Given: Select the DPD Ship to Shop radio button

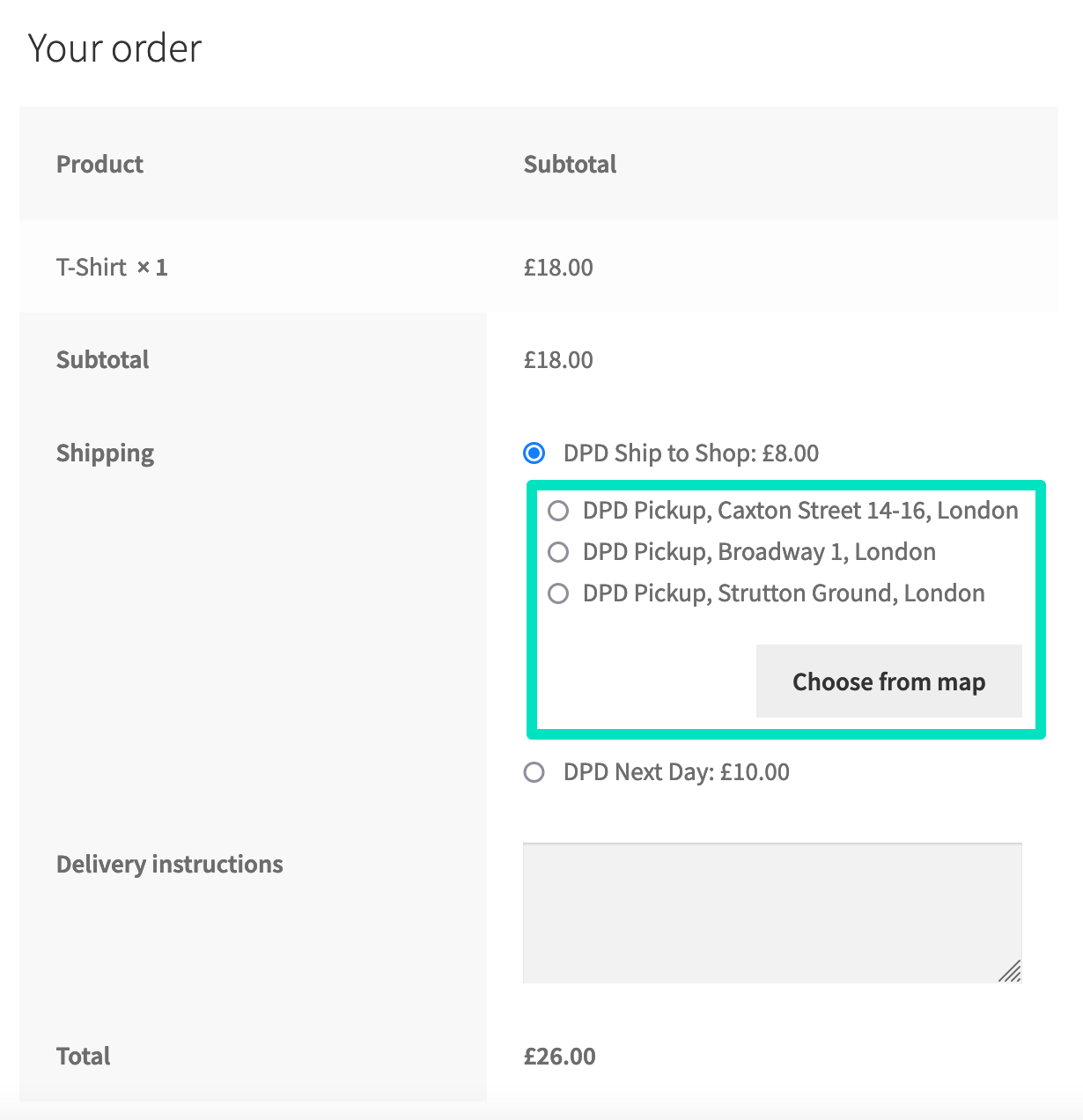Looking at the screenshot, I should click(x=534, y=453).
